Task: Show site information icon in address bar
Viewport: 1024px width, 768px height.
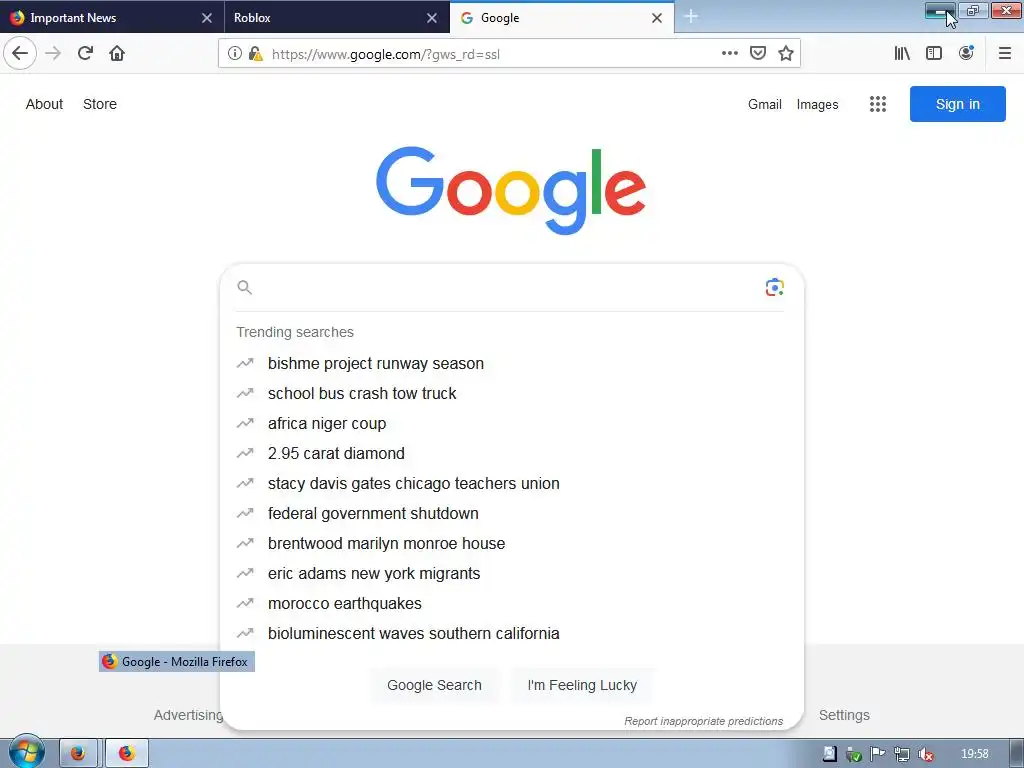Action: pyautogui.click(x=234, y=54)
